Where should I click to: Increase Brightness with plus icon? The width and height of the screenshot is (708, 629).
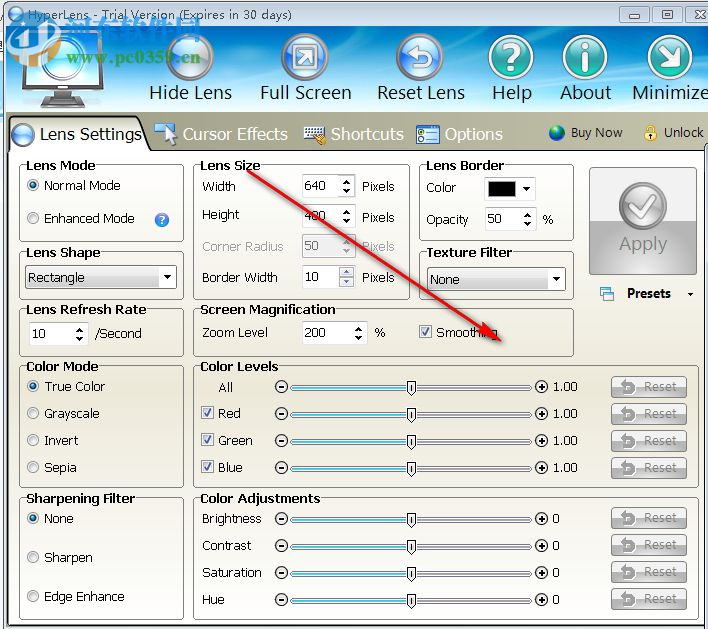tap(541, 519)
